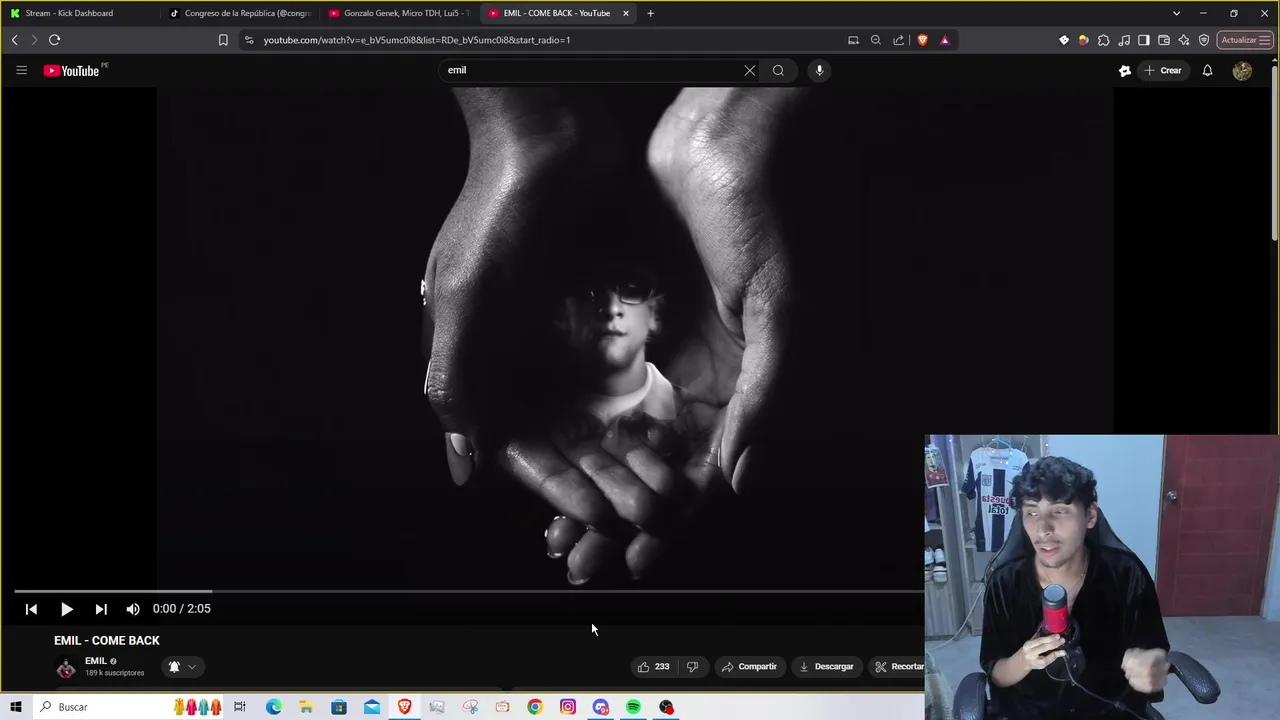The height and width of the screenshot is (720, 1280).
Task: Open Brave Shields lion icon
Action: [x=922, y=40]
